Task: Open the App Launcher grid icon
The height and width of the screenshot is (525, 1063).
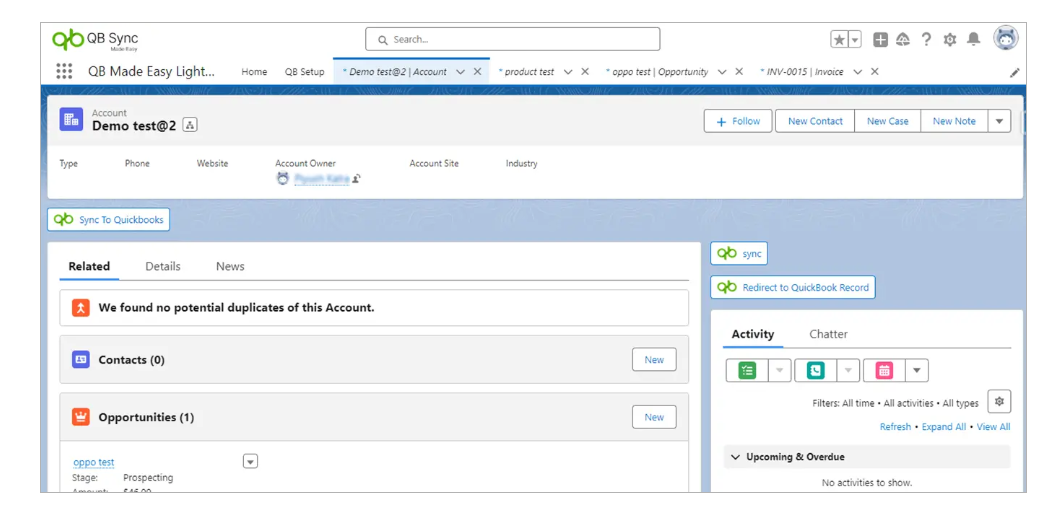Action: coord(64,71)
